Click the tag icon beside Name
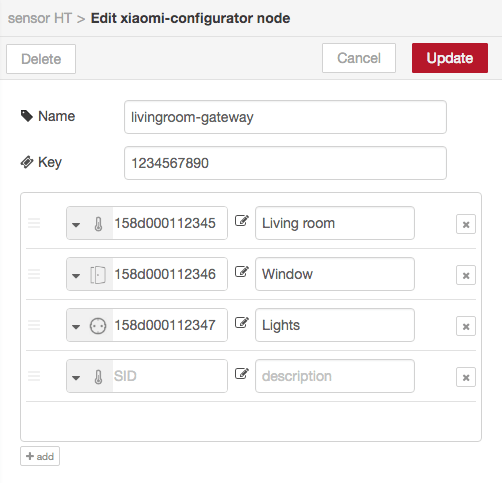 click(x=27, y=116)
